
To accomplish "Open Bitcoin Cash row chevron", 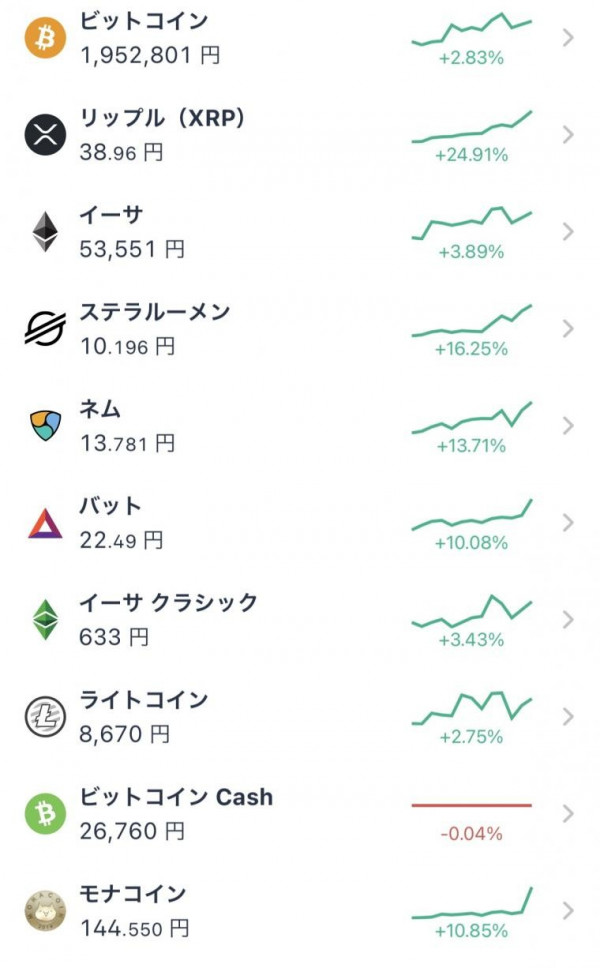I will (569, 814).
